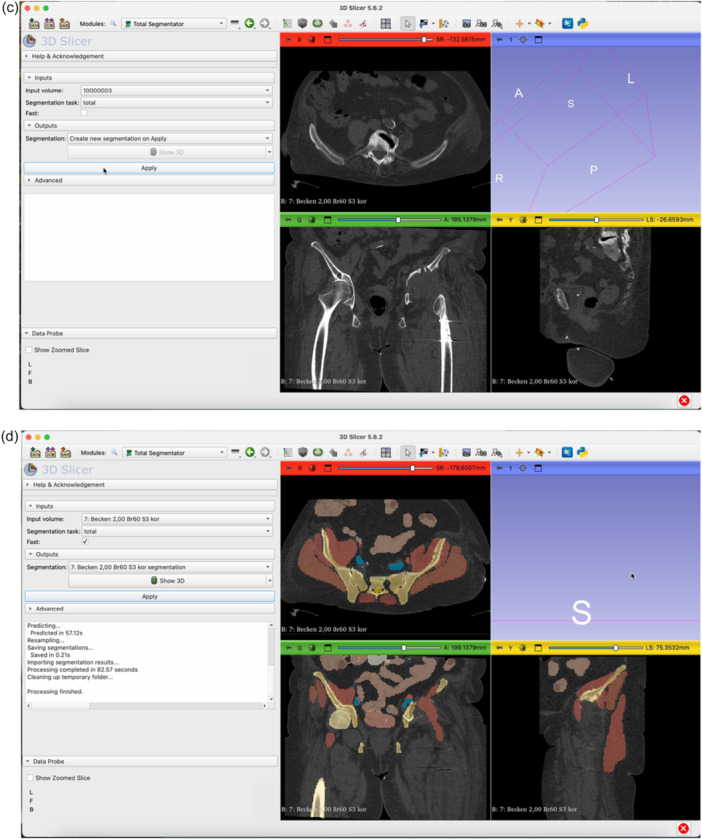Open Segmentation task dropdown in upper window (c)
702x839 pixels.
[176, 102]
